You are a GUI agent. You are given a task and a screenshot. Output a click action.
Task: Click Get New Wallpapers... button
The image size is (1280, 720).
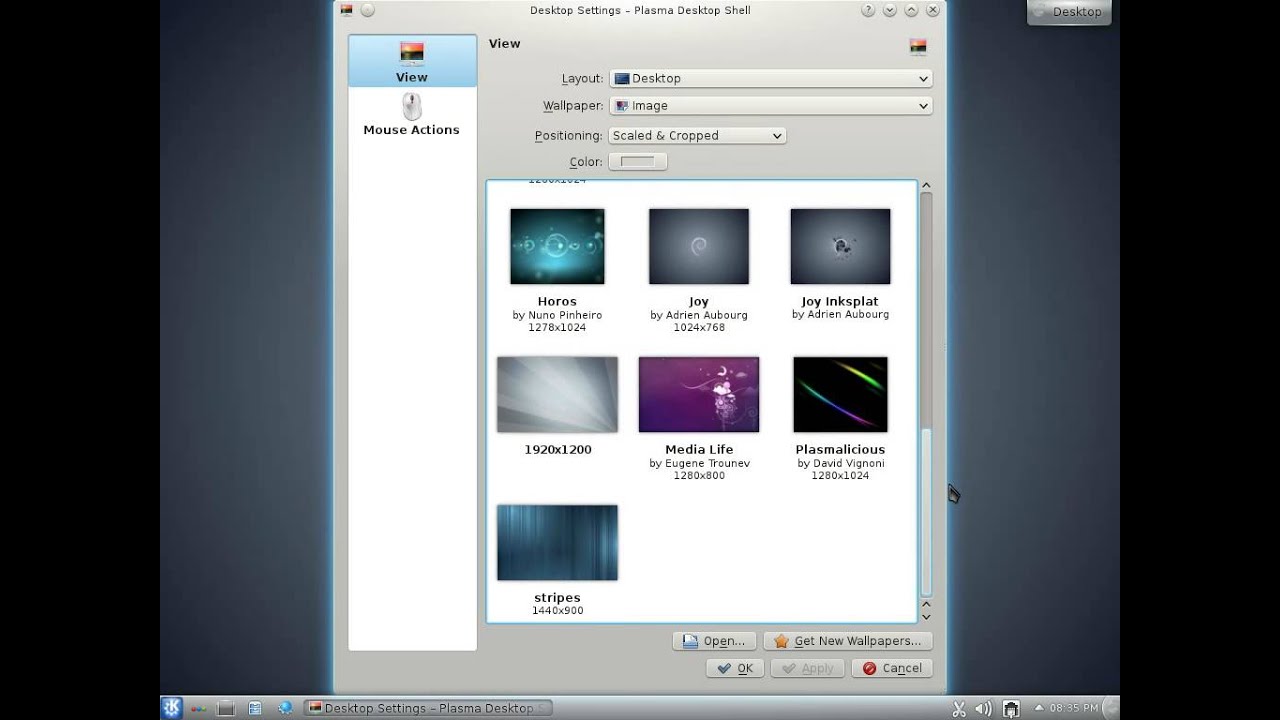(x=848, y=641)
